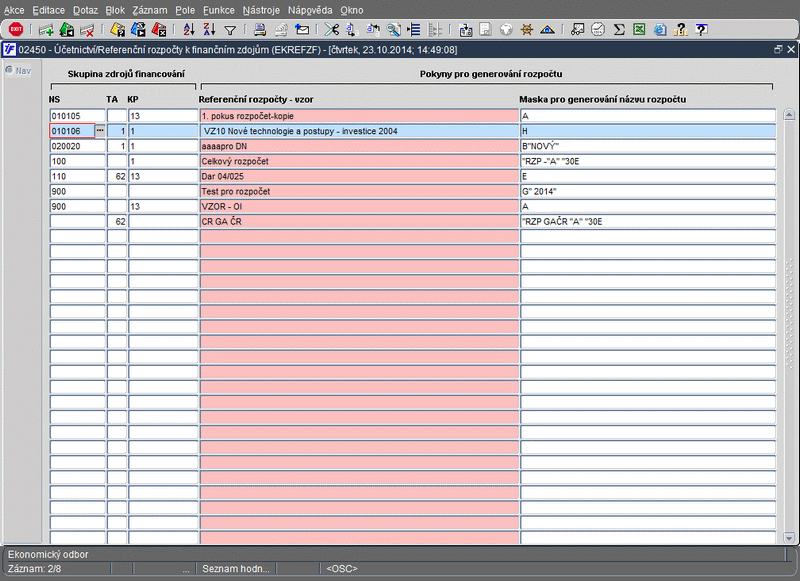Enter query mode with question-mark icon

[118, 30]
